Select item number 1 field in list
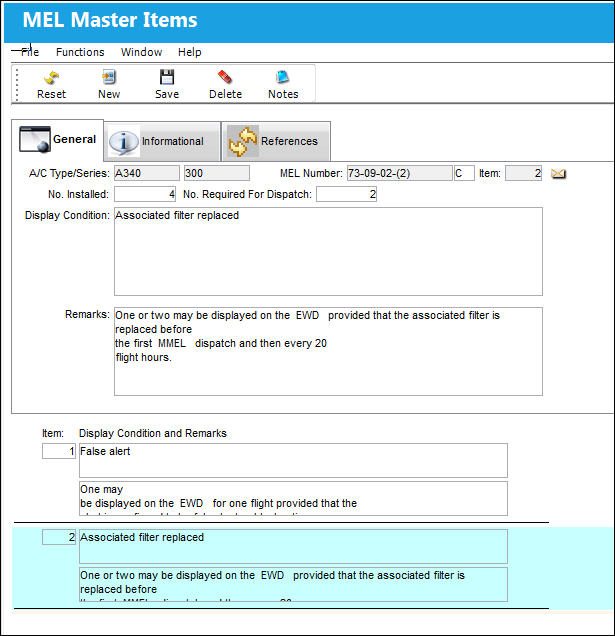Image resolution: width=615 pixels, height=636 pixels. click(x=59, y=451)
